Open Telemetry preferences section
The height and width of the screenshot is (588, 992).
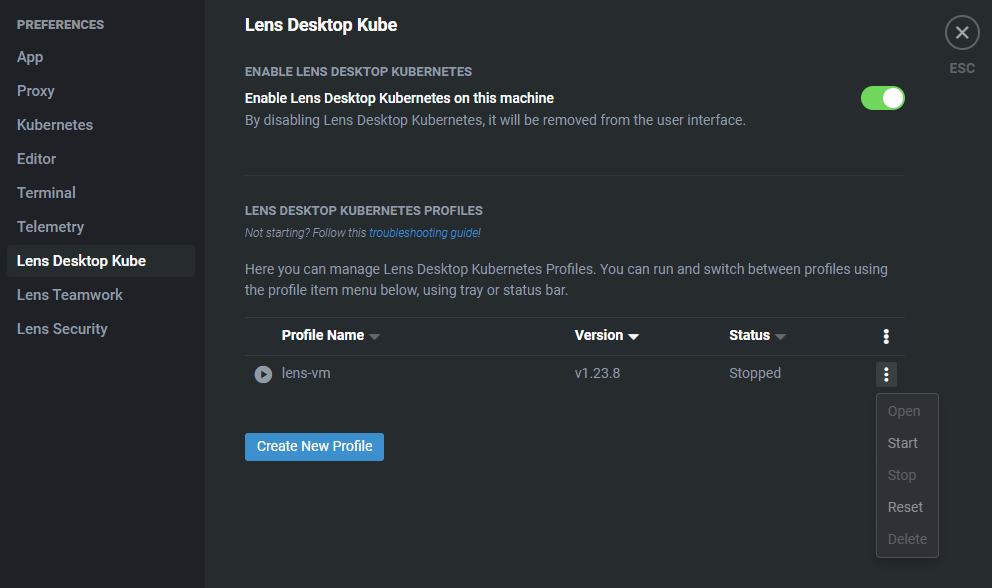(51, 227)
